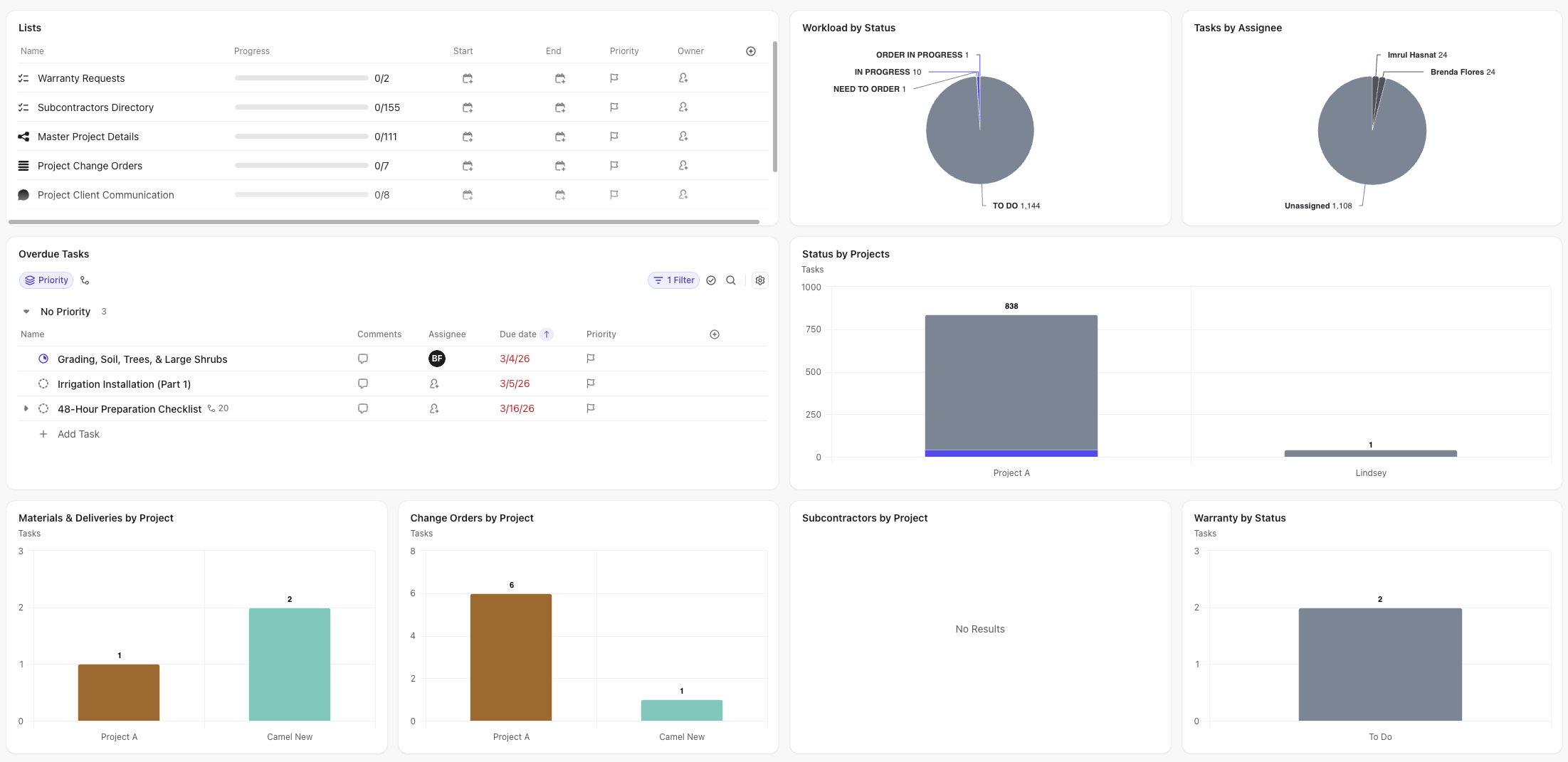
Task: Collapse the No Priority group
Action: pos(26,312)
